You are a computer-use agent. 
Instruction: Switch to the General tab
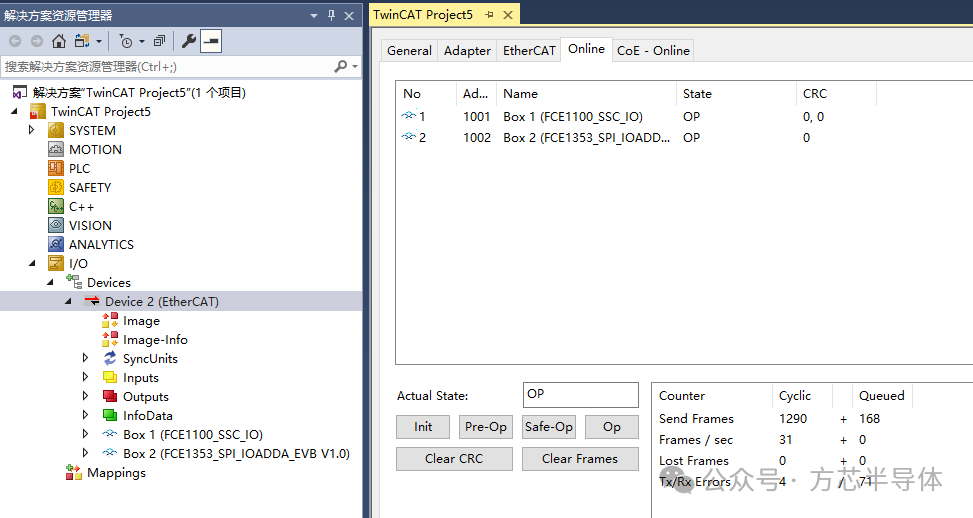[x=409, y=50]
